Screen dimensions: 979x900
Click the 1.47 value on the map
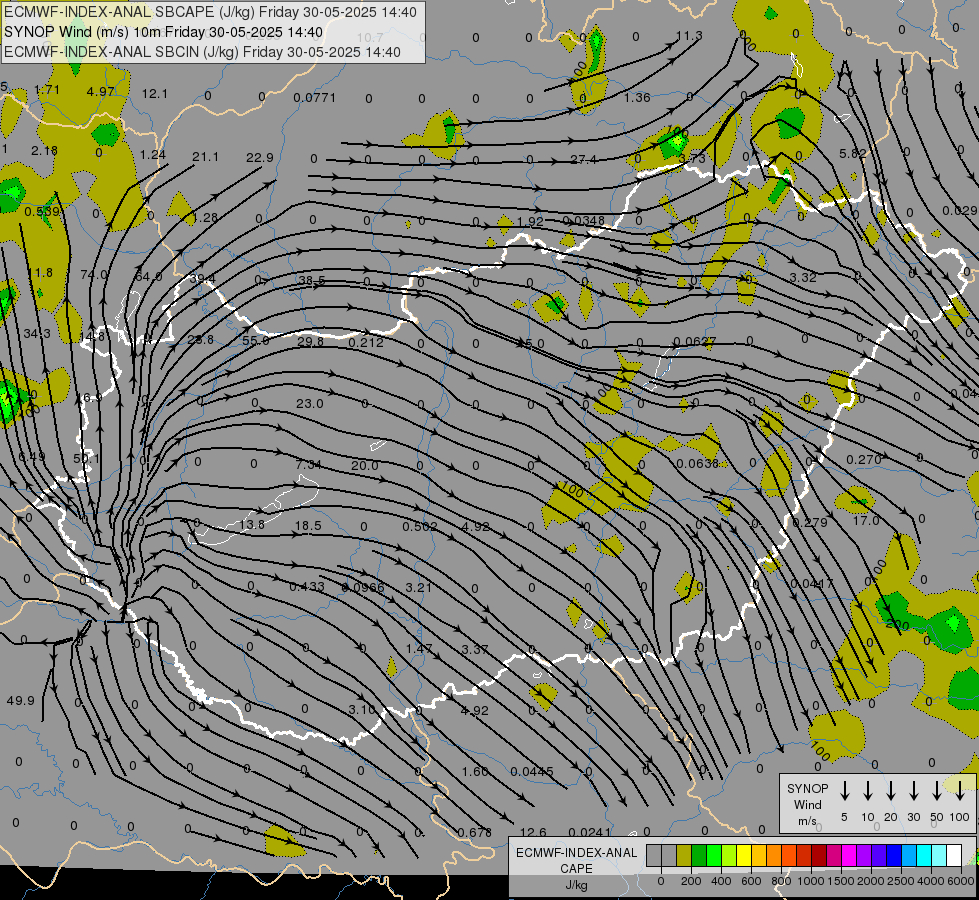[418, 649]
